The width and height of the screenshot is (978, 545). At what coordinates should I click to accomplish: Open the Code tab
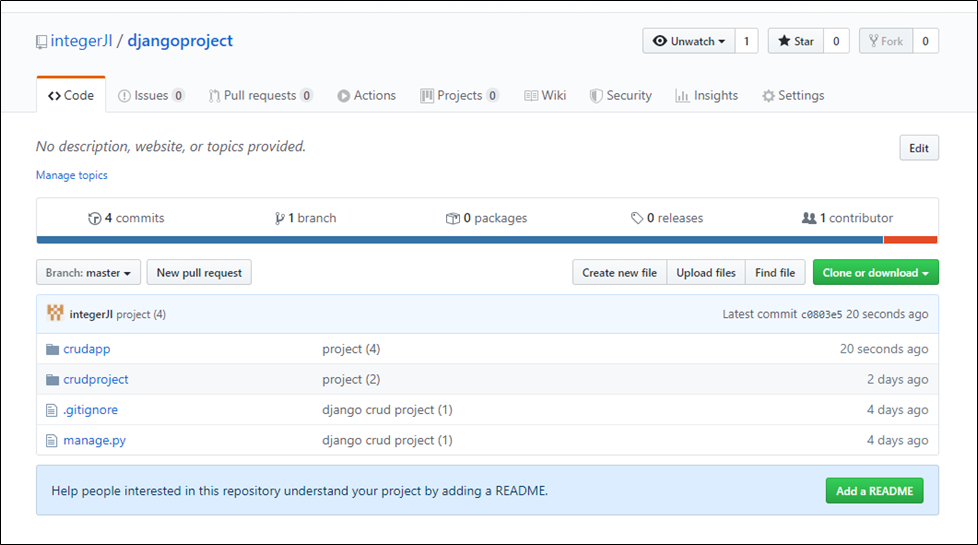[x=71, y=95]
